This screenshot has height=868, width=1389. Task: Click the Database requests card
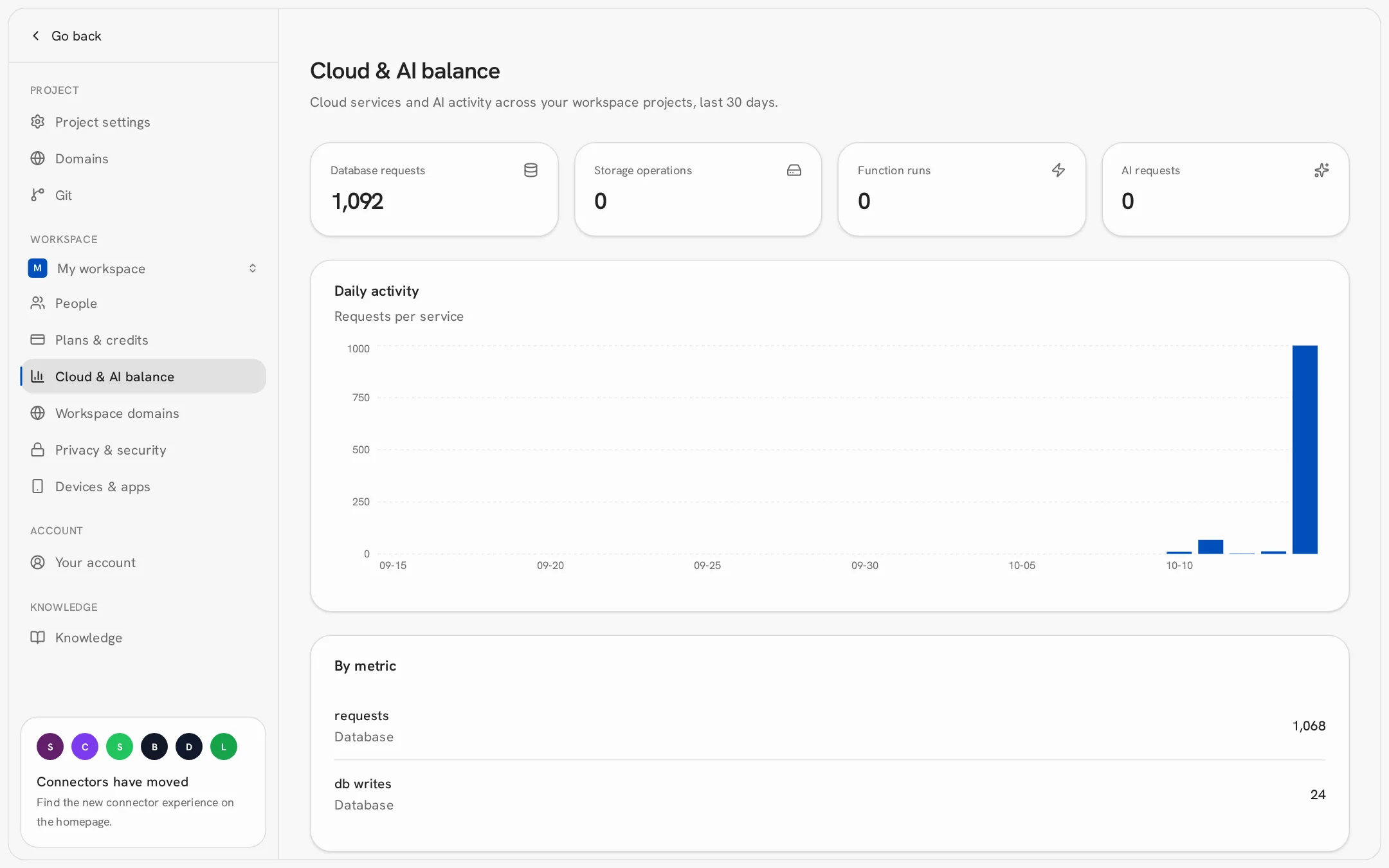pyautogui.click(x=434, y=189)
